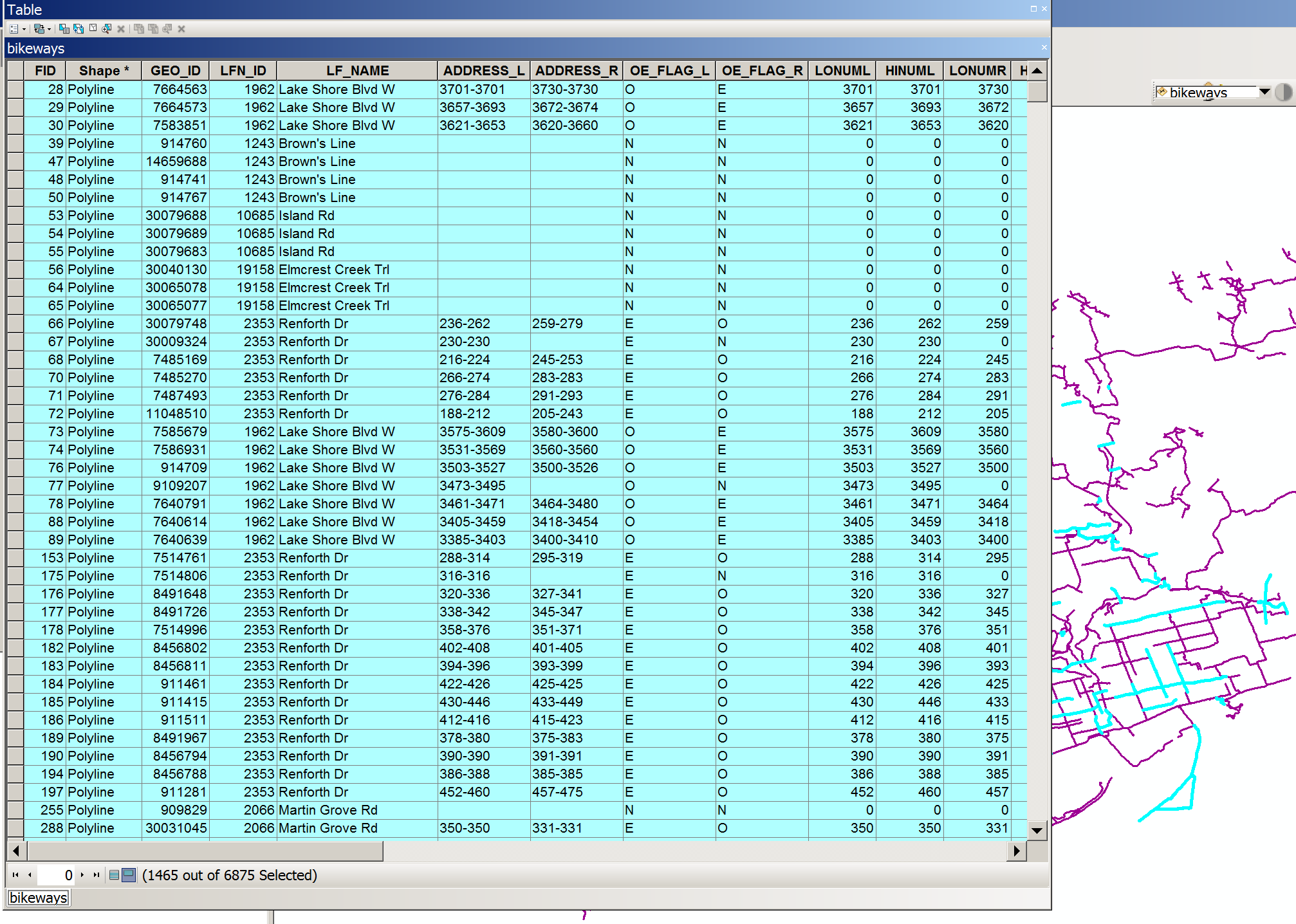Open the bikeways layer dropdown in map toolbar
The height and width of the screenshot is (924, 1296).
point(1264,92)
